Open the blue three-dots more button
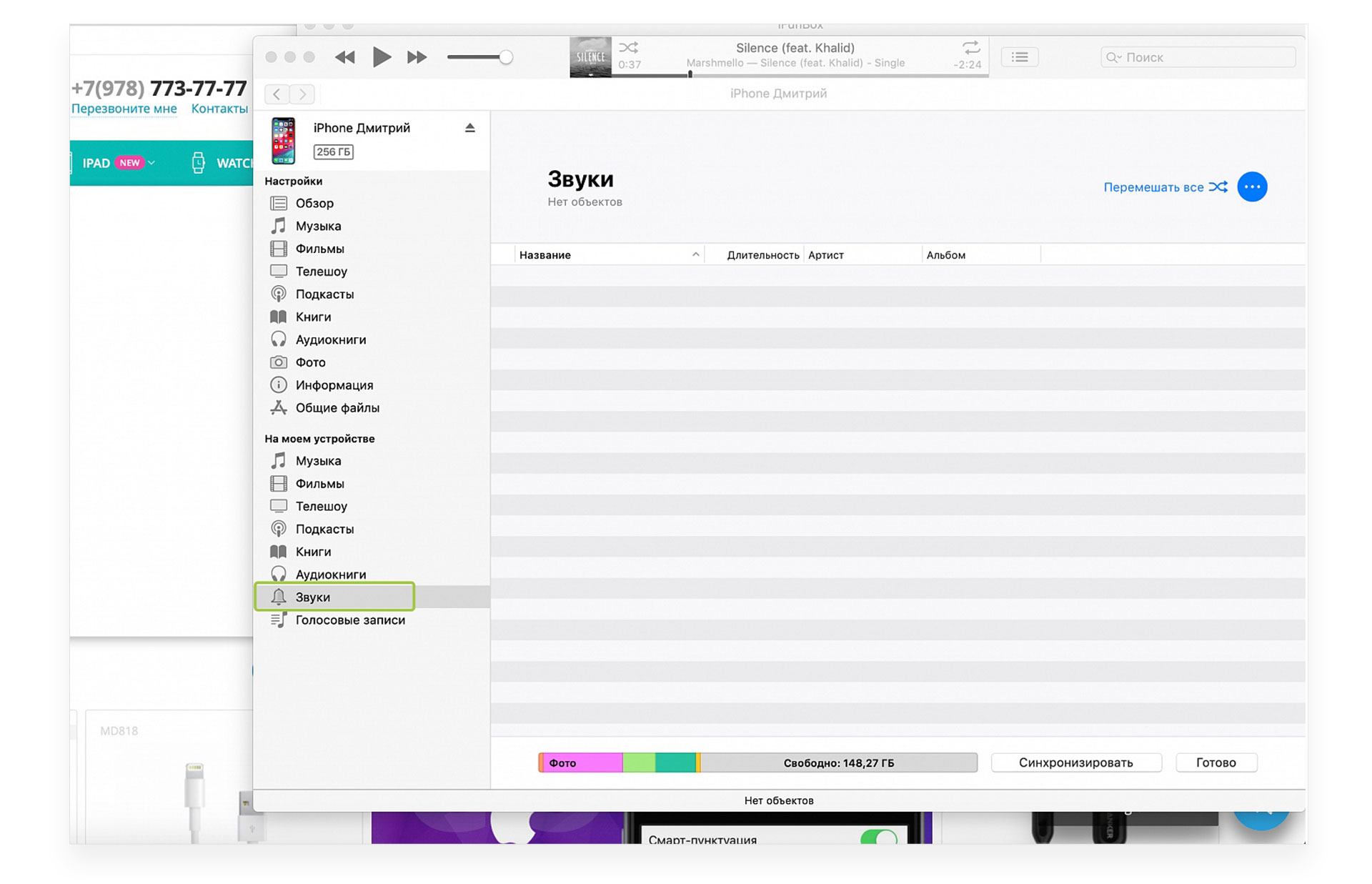 [1252, 187]
